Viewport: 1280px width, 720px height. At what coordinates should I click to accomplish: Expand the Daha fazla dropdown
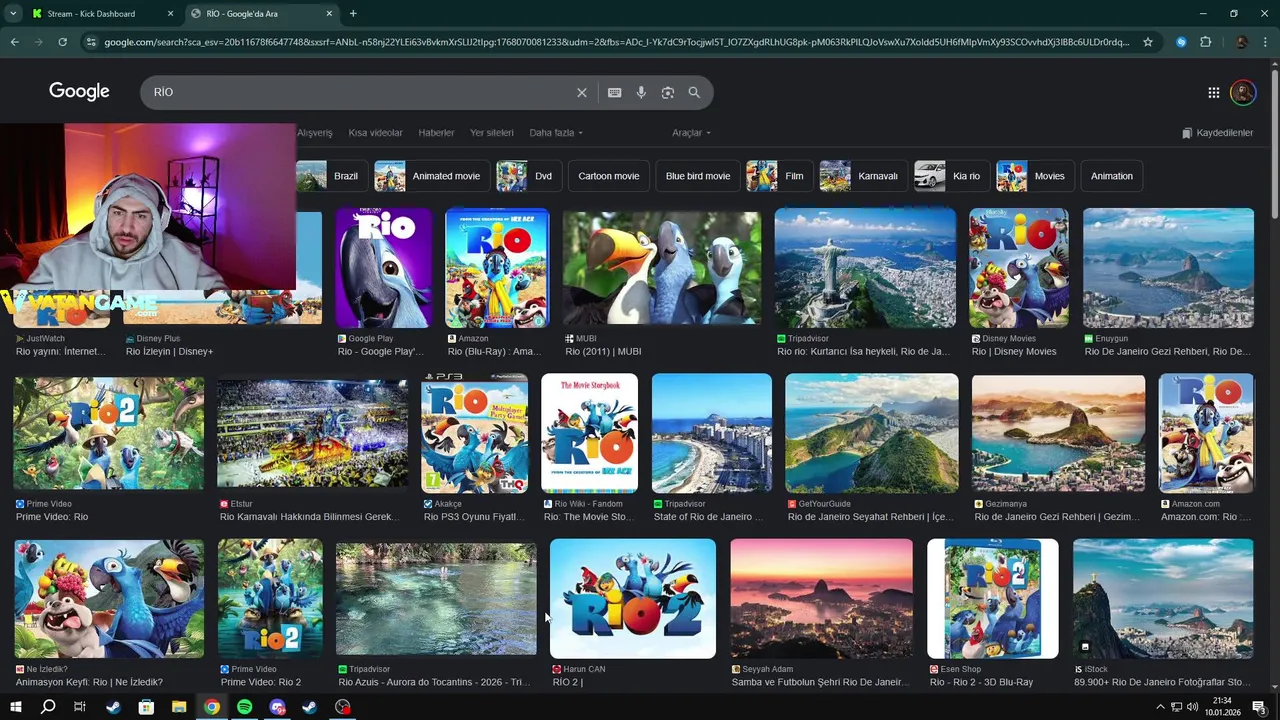(556, 133)
